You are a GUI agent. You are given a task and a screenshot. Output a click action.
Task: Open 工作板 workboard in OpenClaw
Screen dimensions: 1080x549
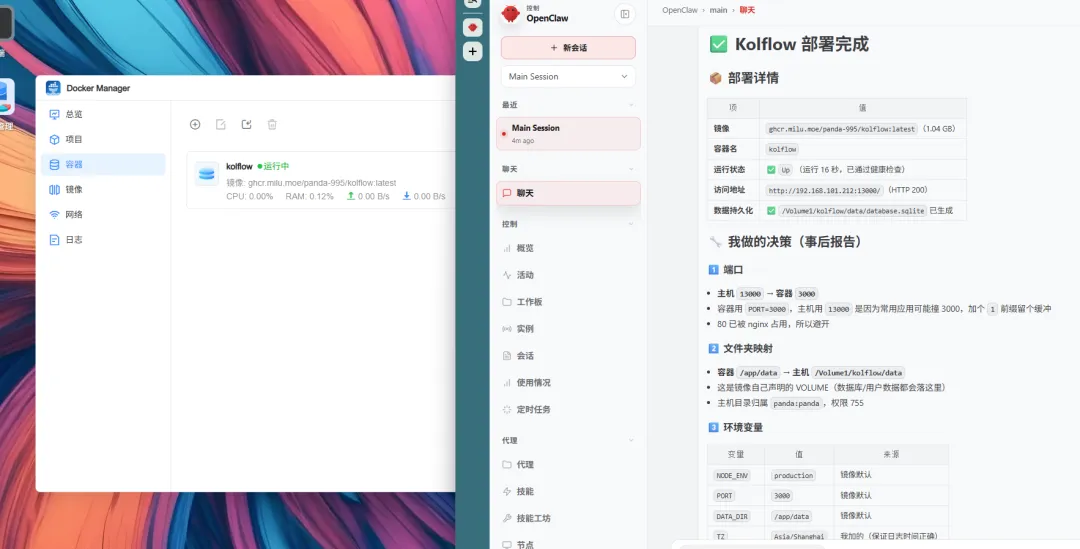[x=568, y=302]
